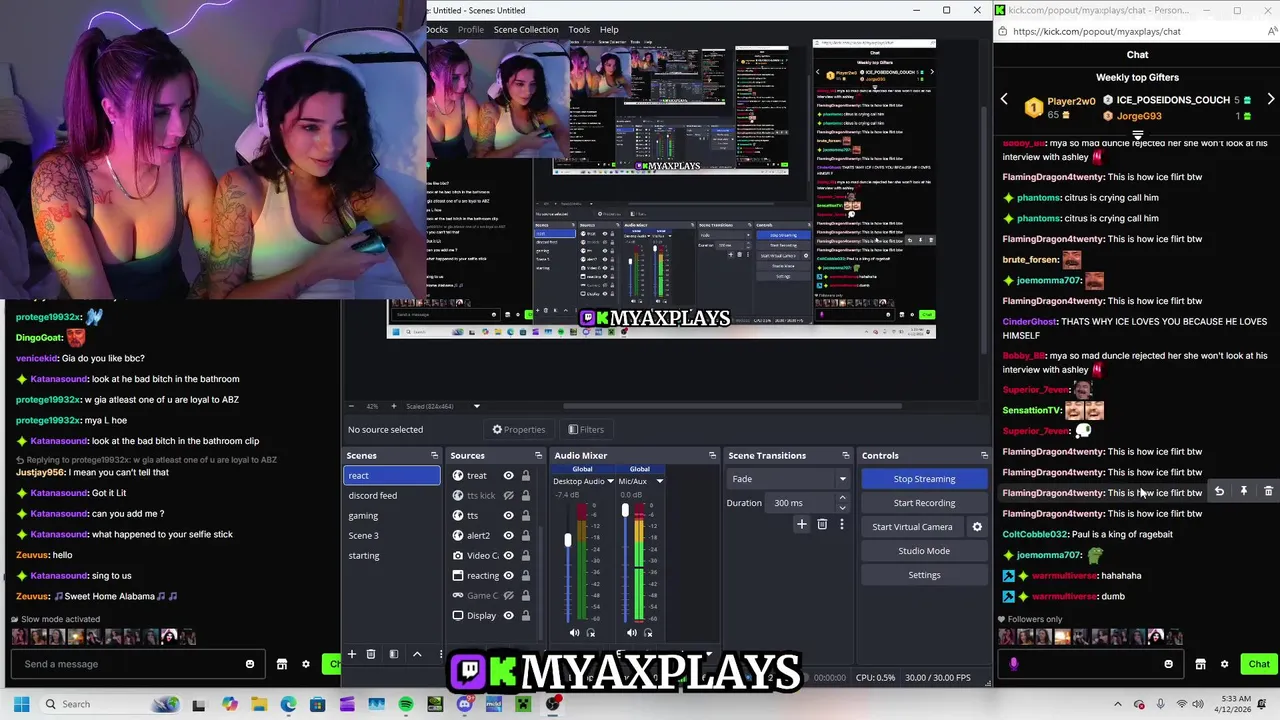Toggle the reacting source eye icon
This screenshot has height=720, width=1280.
coord(508,576)
